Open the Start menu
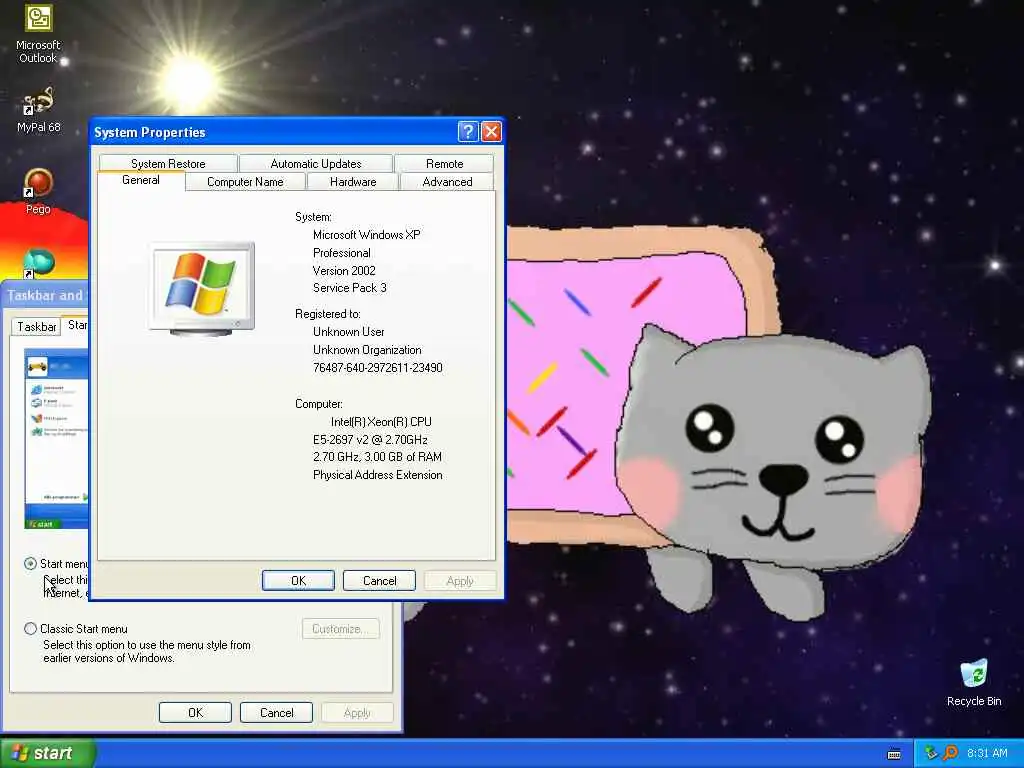Viewport: 1024px width, 768px height. click(47, 753)
